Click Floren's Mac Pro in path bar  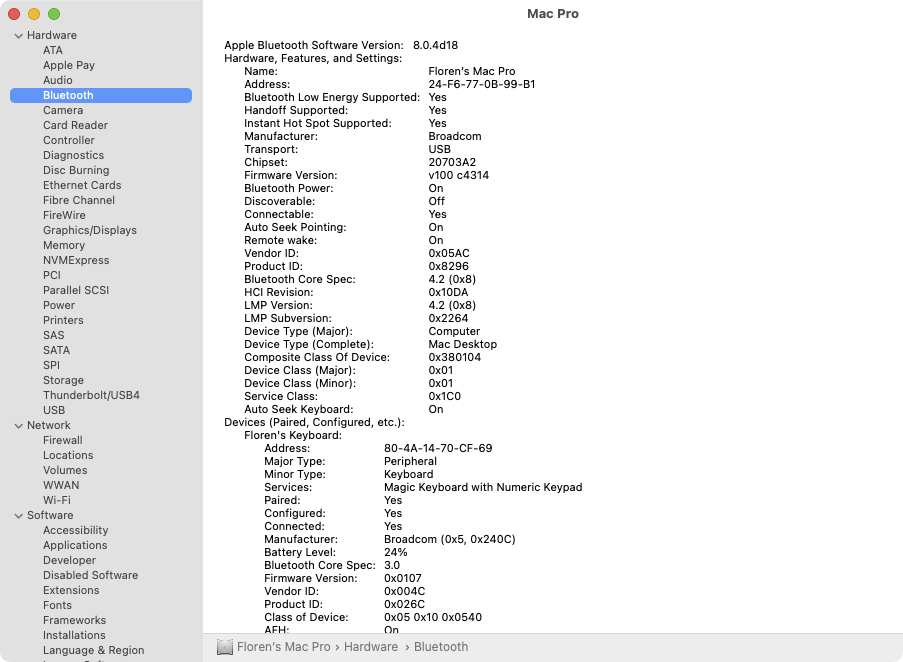pos(284,647)
